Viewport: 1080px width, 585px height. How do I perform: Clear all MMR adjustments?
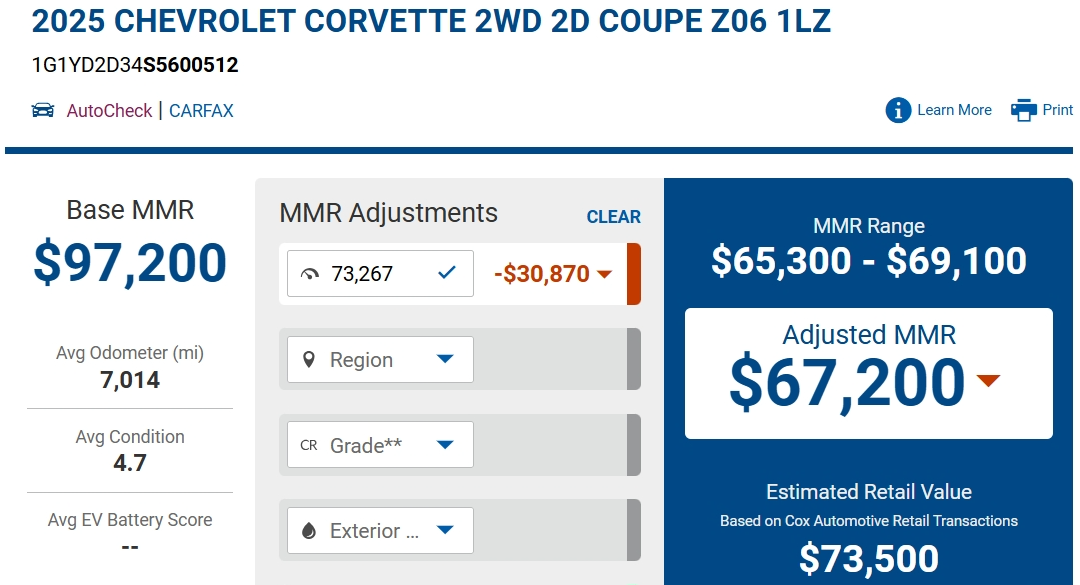click(x=614, y=217)
